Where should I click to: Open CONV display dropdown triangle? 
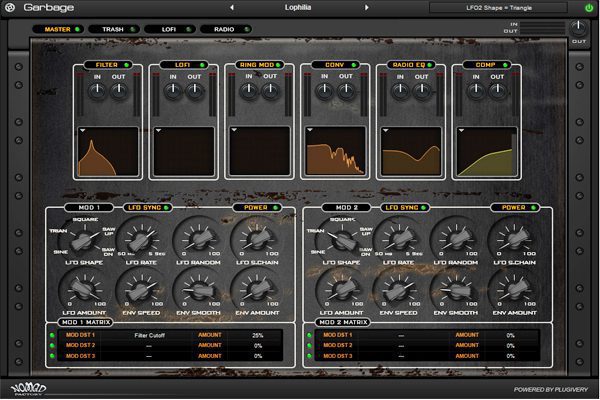point(310,131)
